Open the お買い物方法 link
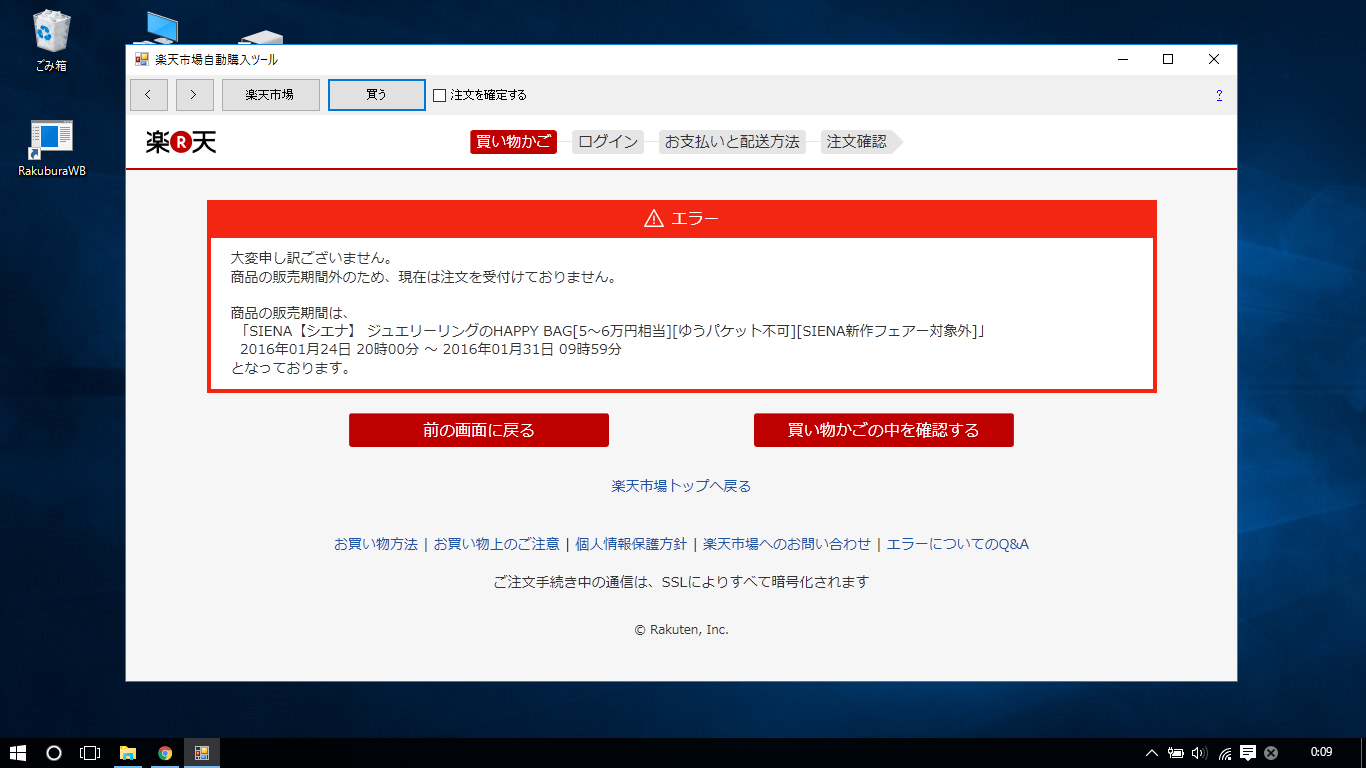1366x768 pixels. point(376,544)
